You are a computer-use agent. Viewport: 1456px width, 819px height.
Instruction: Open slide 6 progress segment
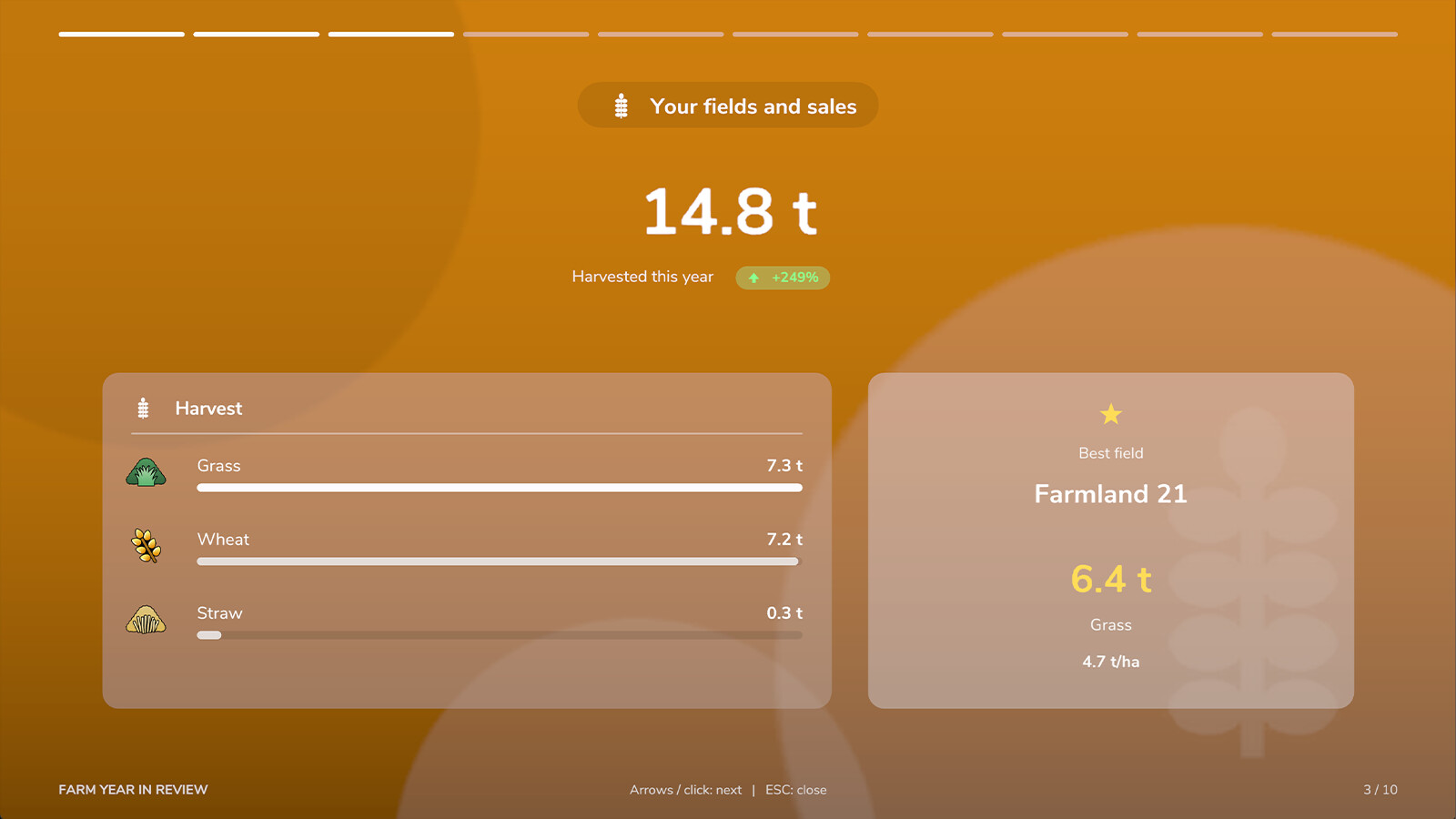click(795, 35)
